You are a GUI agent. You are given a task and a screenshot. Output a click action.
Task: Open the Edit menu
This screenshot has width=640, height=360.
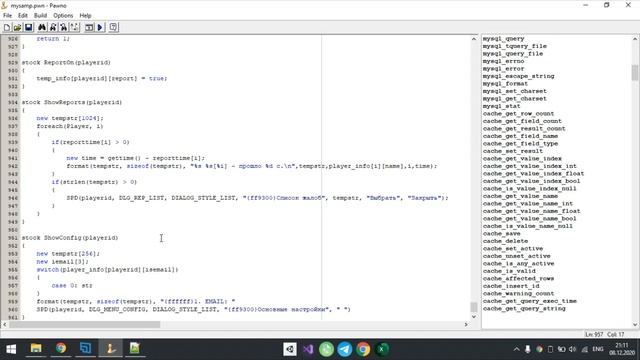pos(23,16)
